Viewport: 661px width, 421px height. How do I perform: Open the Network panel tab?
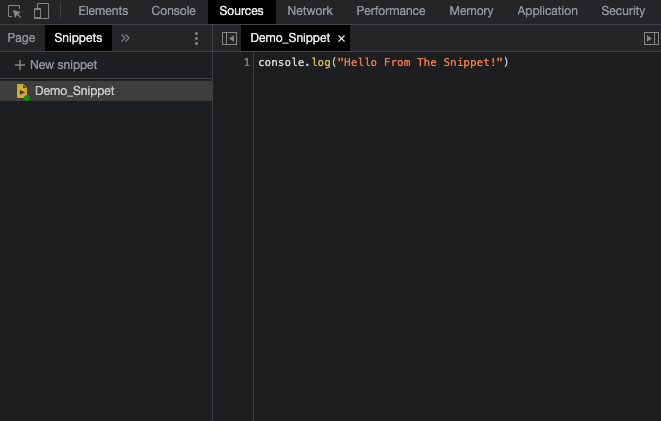310,11
